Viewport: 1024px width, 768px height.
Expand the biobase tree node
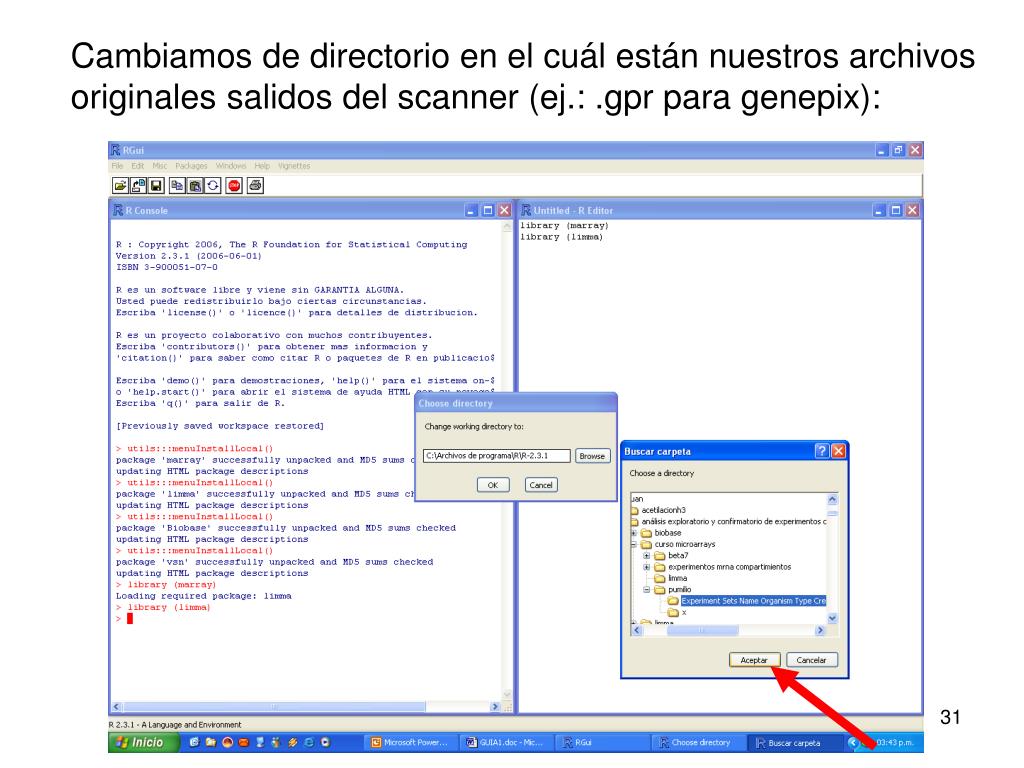[633, 533]
